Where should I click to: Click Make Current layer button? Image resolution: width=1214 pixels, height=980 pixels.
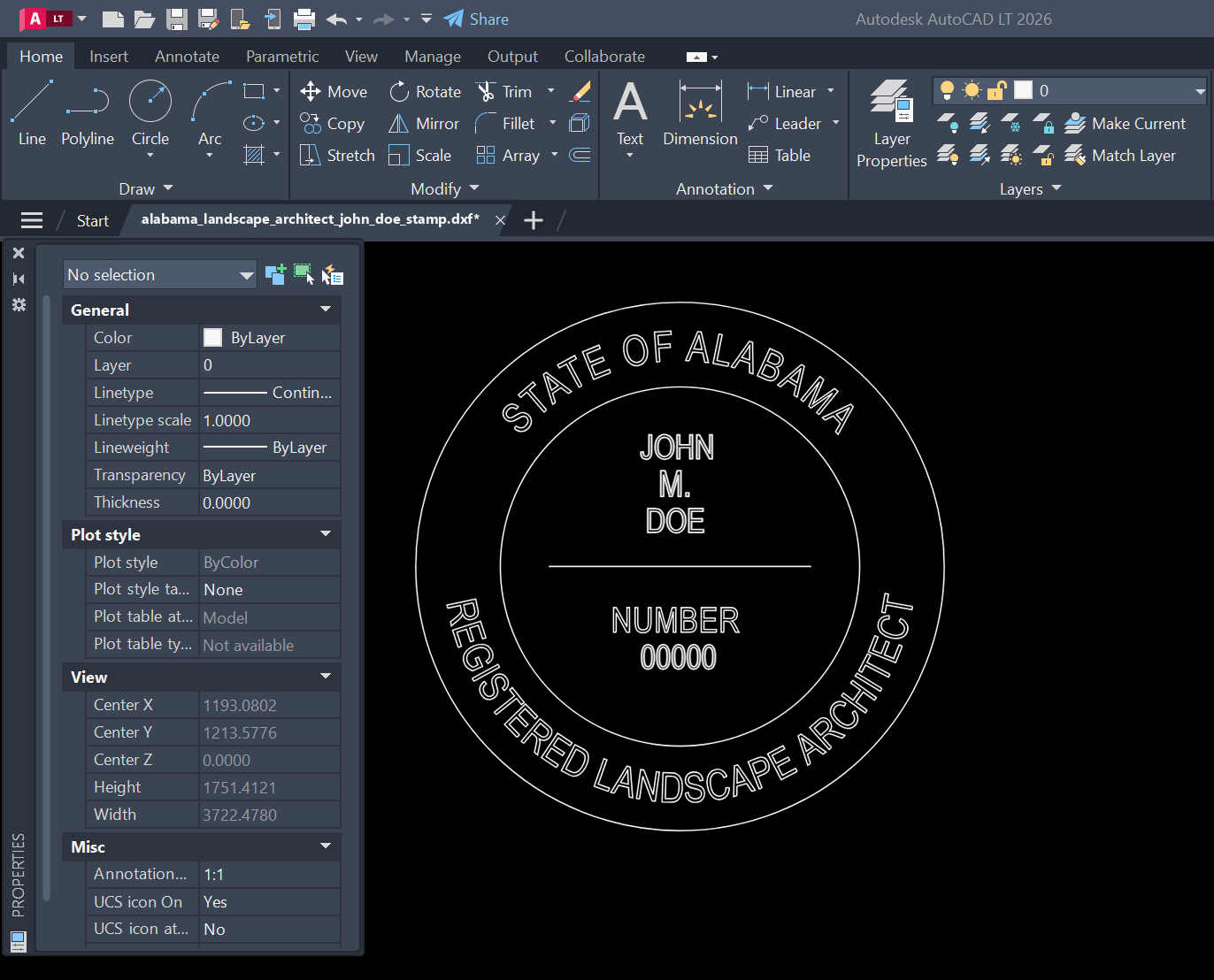pos(1125,123)
